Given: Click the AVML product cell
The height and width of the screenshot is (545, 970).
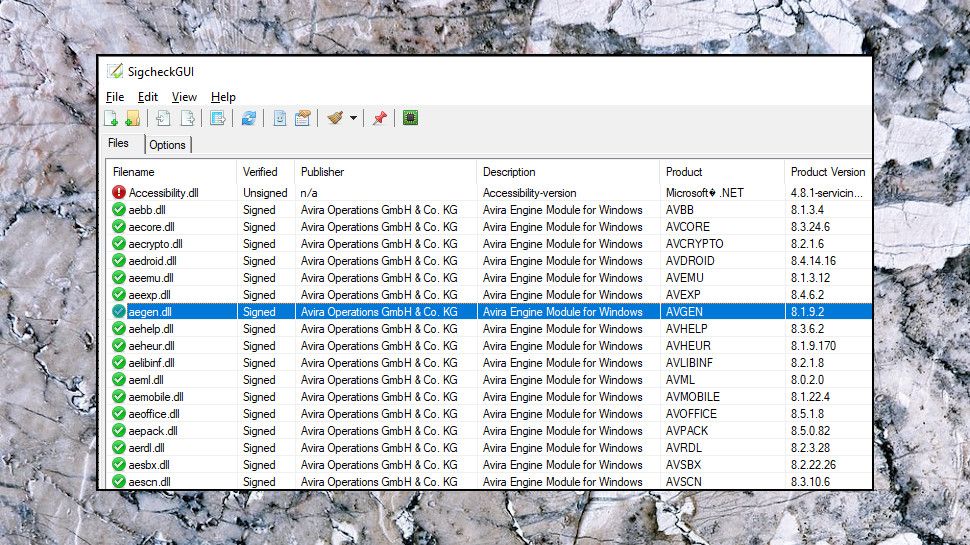Looking at the screenshot, I should [680, 380].
